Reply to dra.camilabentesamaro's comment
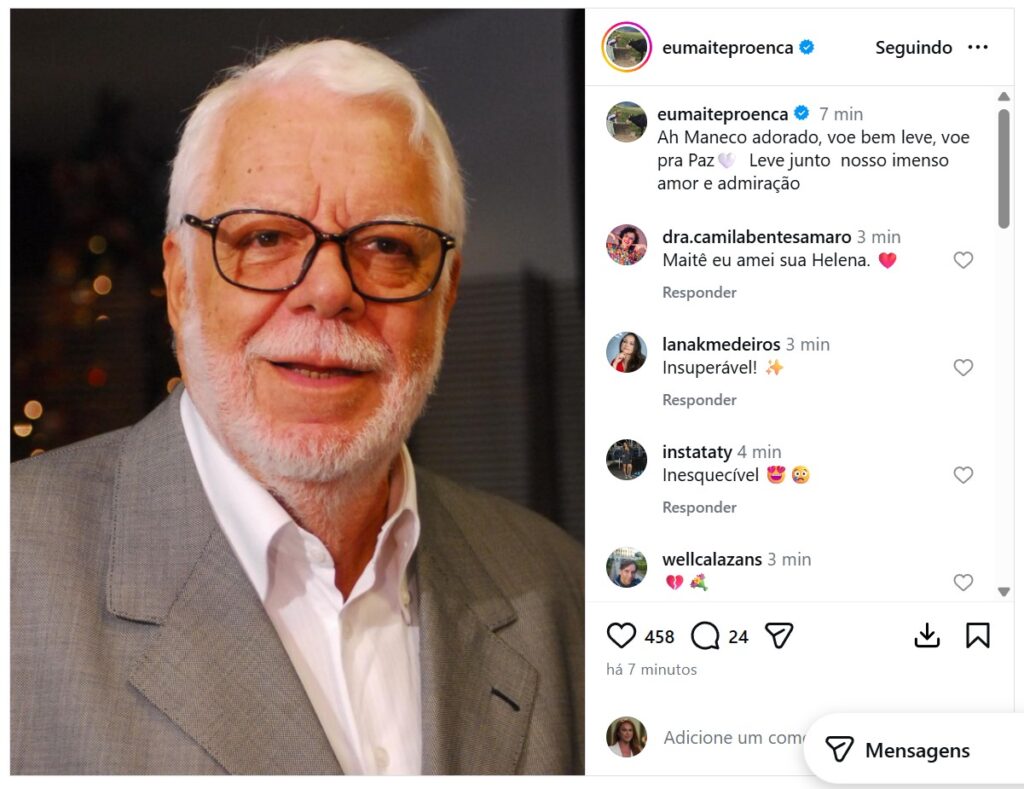This screenshot has height=789, width=1024. (x=699, y=293)
